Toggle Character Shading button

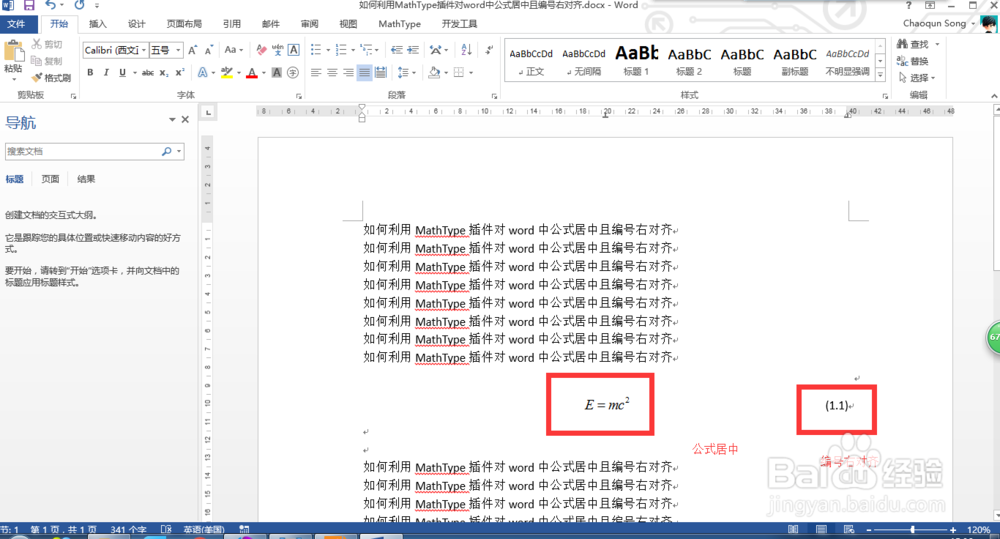coord(277,73)
